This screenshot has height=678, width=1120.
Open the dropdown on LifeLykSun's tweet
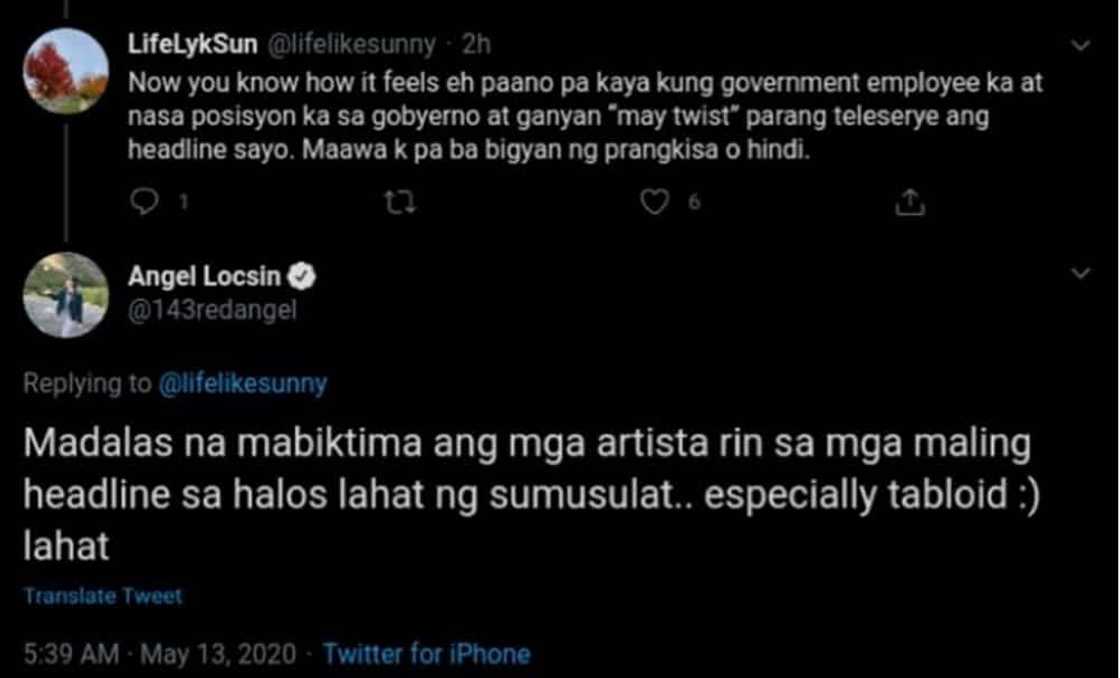(1080, 45)
